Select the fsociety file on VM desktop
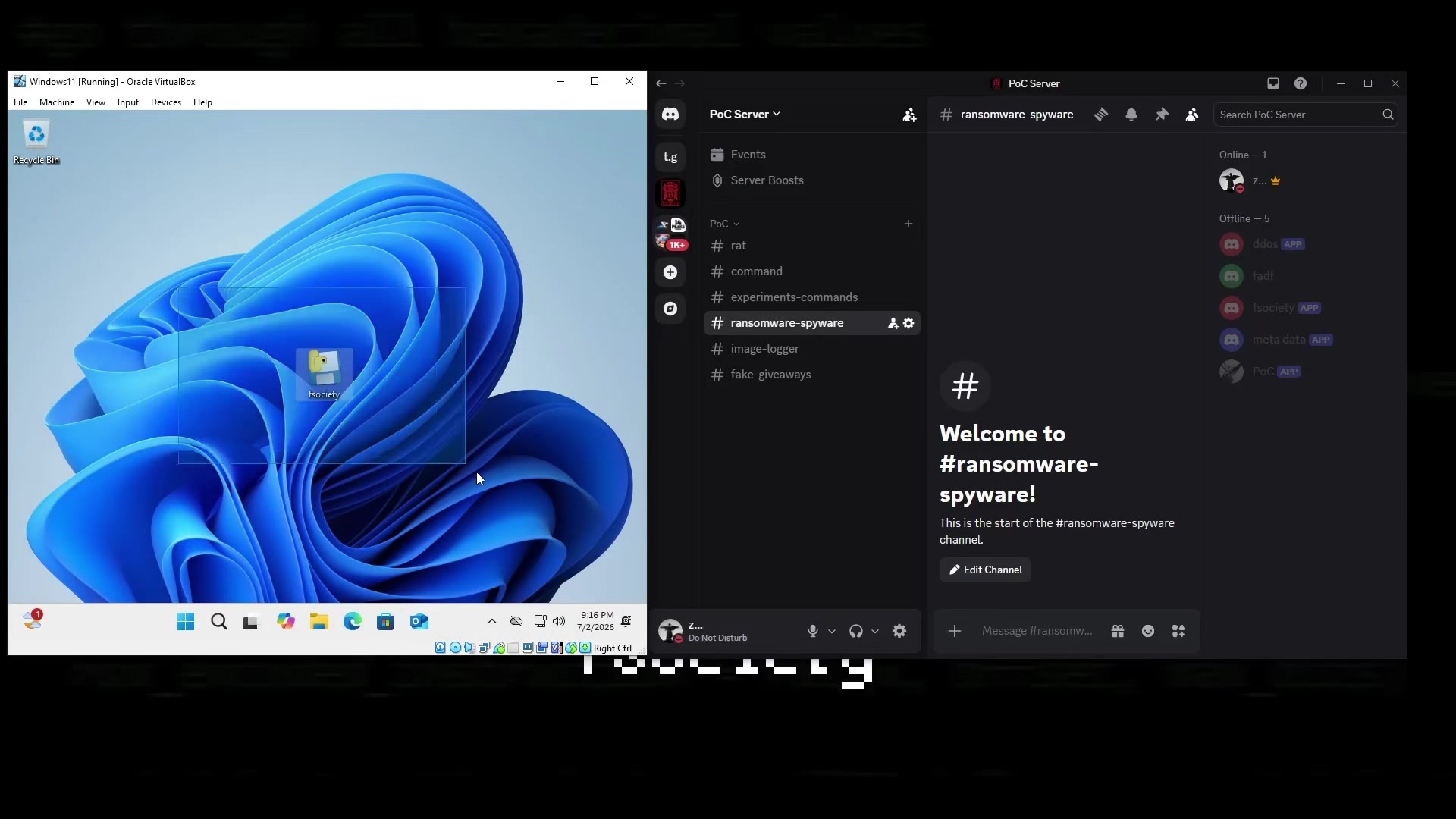 coord(324,374)
